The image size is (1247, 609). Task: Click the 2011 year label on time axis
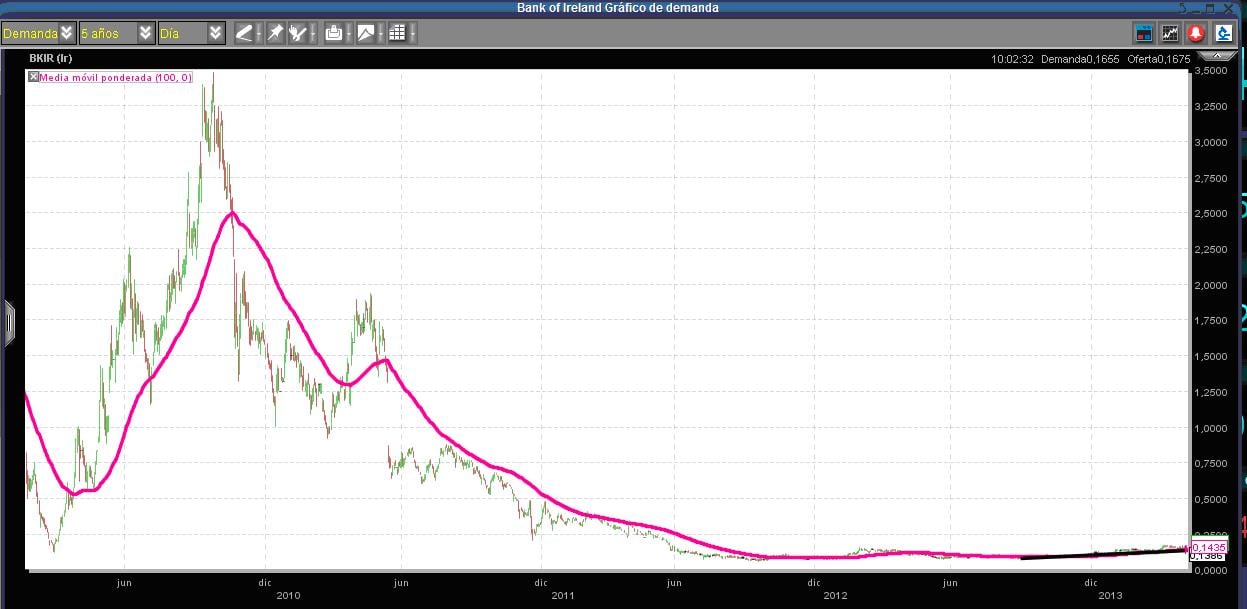(564, 595)
